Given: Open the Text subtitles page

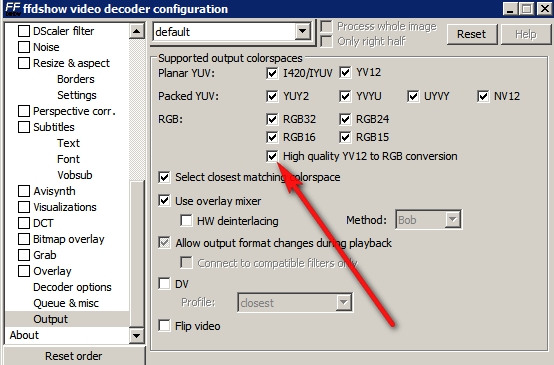Looking at the screenshot, I should click(68, 143).
